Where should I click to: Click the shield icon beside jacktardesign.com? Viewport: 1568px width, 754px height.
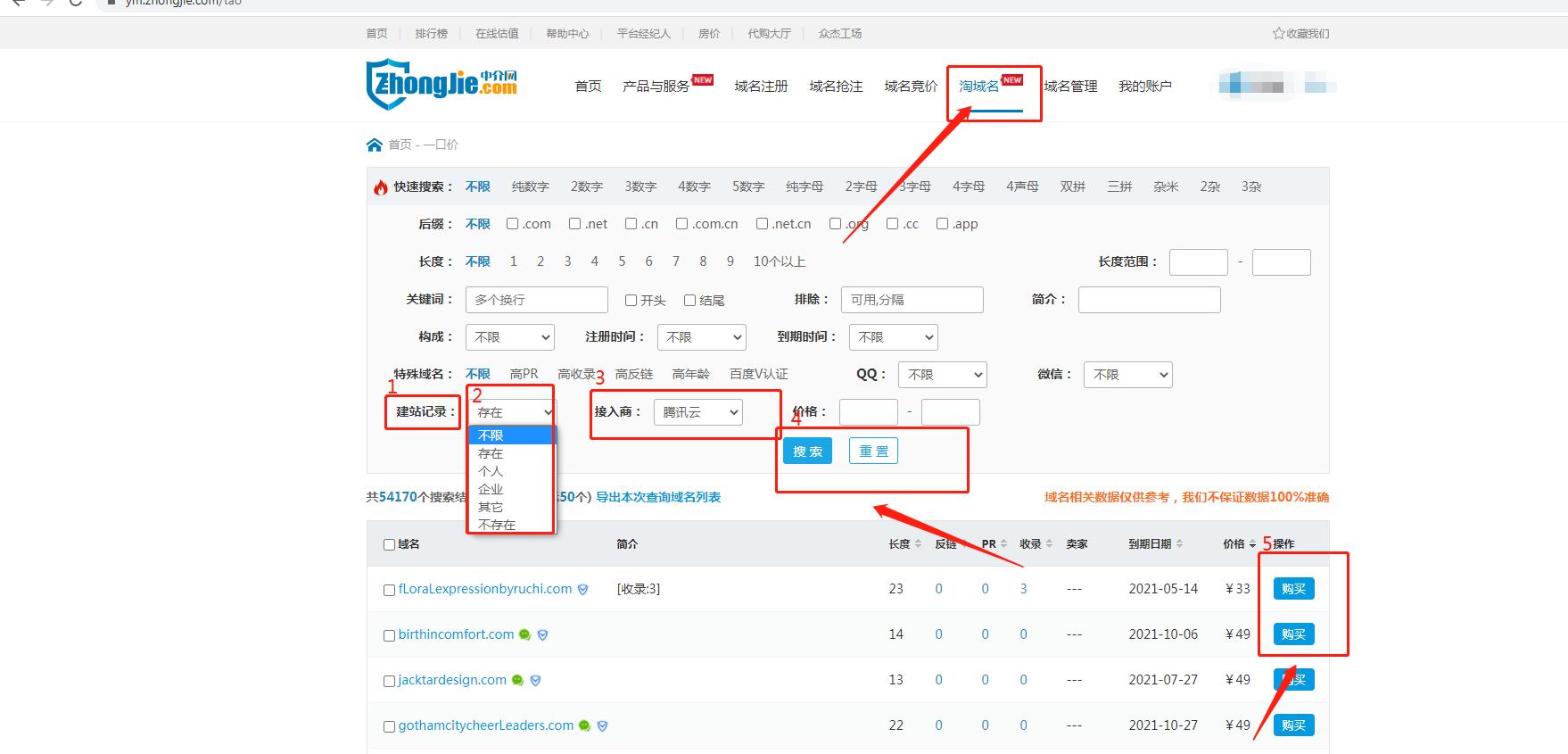pyautogui.click(x=535, y=680)
